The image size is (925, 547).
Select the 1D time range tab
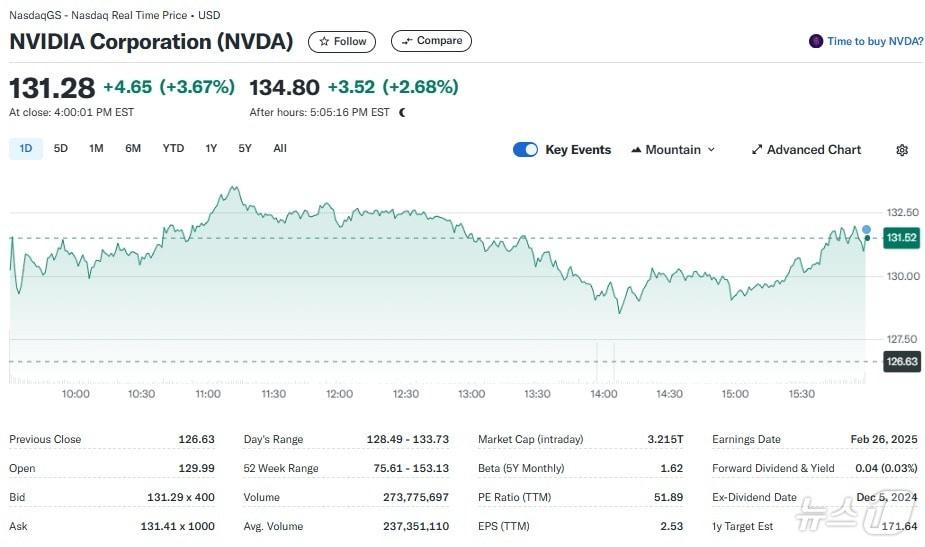click(x=26, y=149)
